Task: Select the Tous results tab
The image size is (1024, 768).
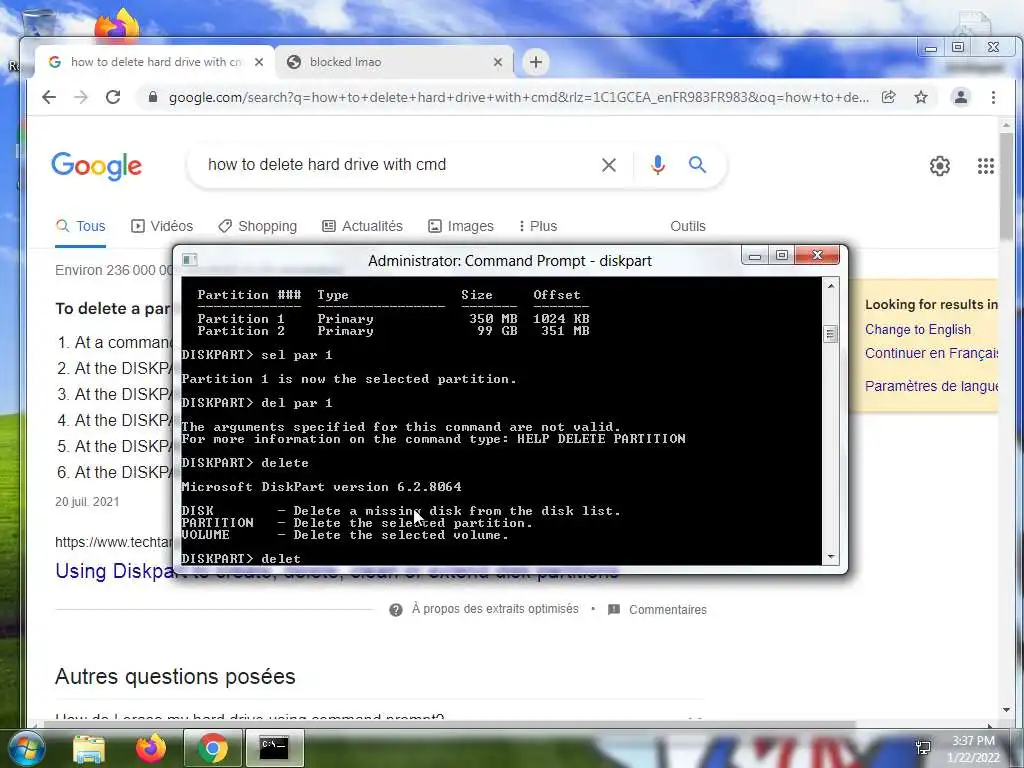Action: point(80,226)
